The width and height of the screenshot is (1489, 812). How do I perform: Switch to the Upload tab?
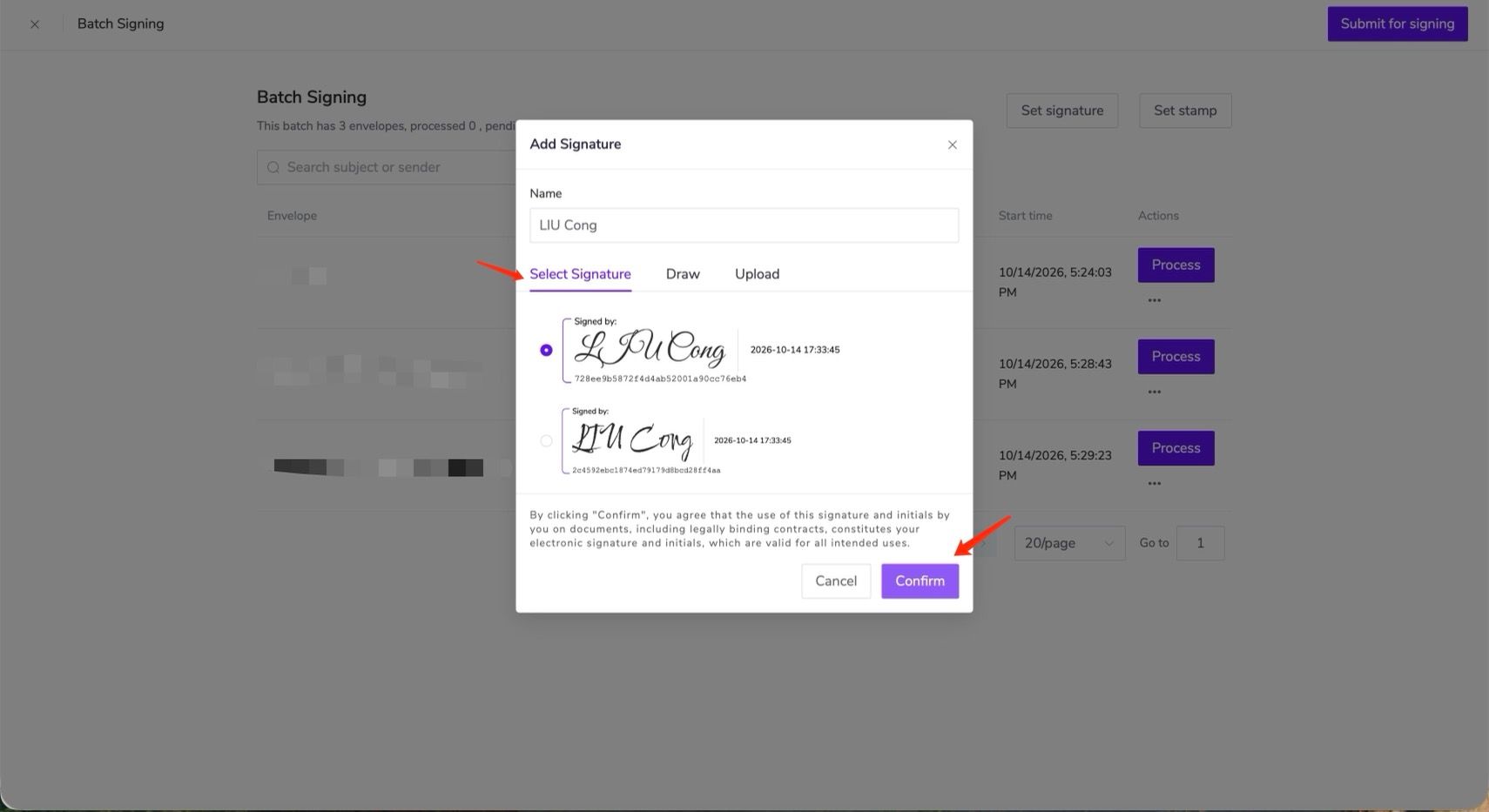[x=757, y=274]
